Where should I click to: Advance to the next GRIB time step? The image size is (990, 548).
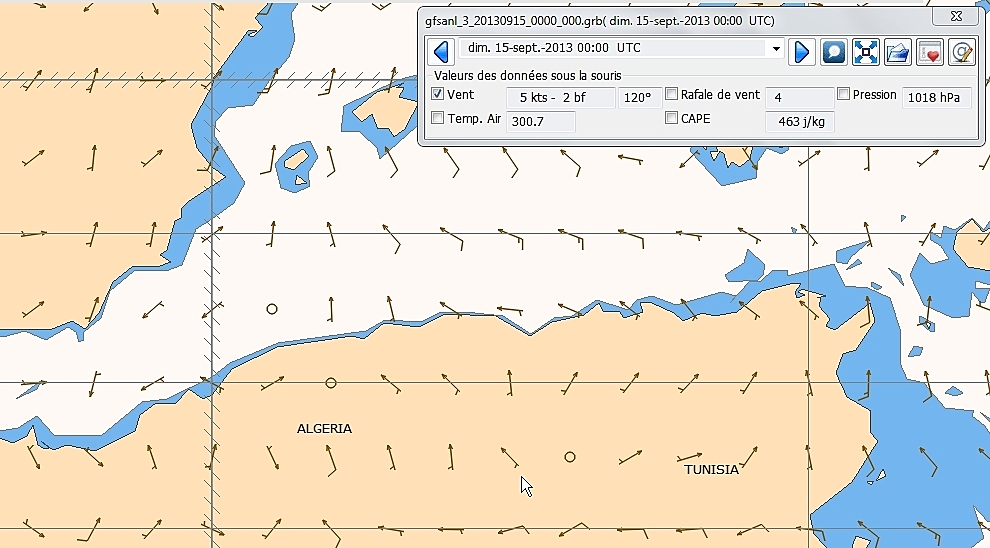point(801,52)
